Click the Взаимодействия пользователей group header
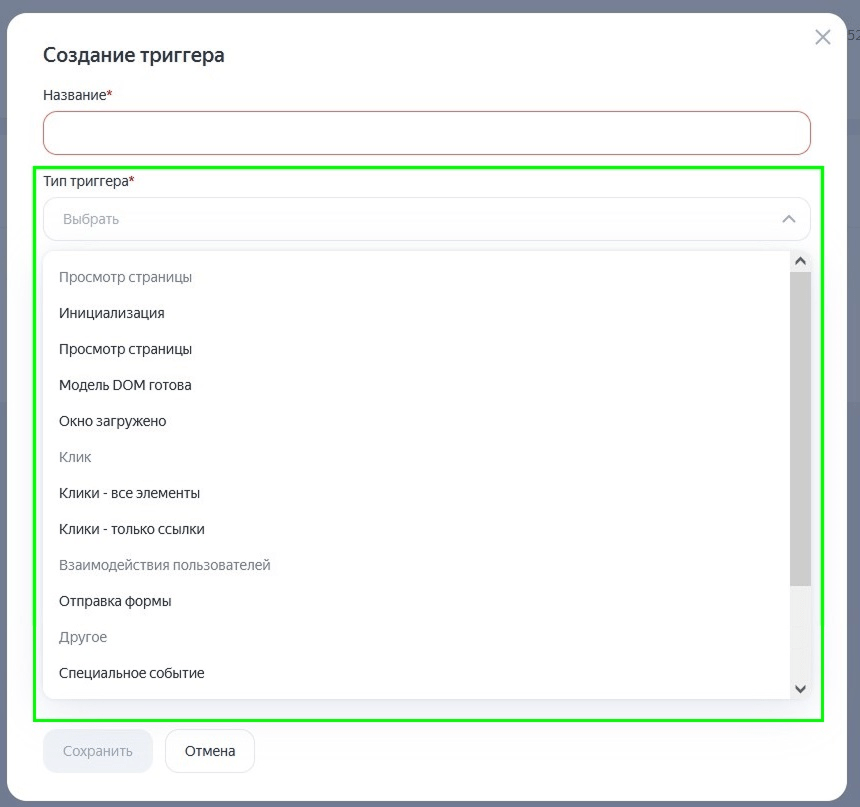This screenshot has width=860, height=807. tap(165, 565)
